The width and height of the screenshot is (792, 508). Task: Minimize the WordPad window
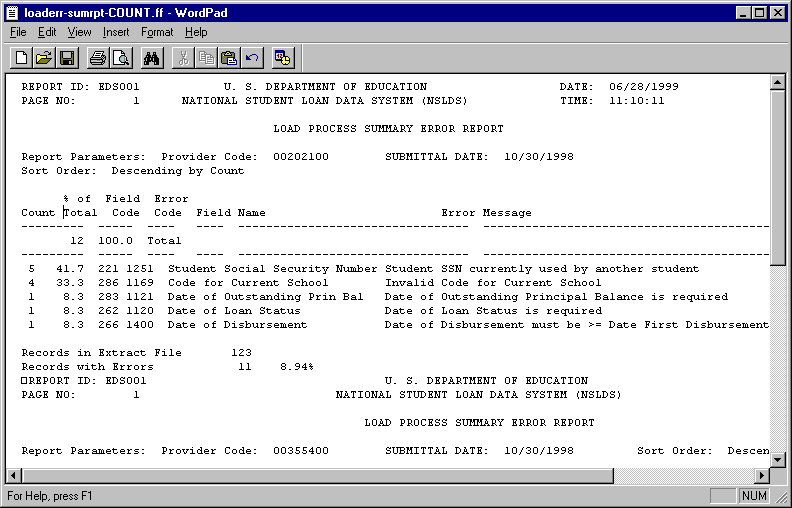coord(743,13)
